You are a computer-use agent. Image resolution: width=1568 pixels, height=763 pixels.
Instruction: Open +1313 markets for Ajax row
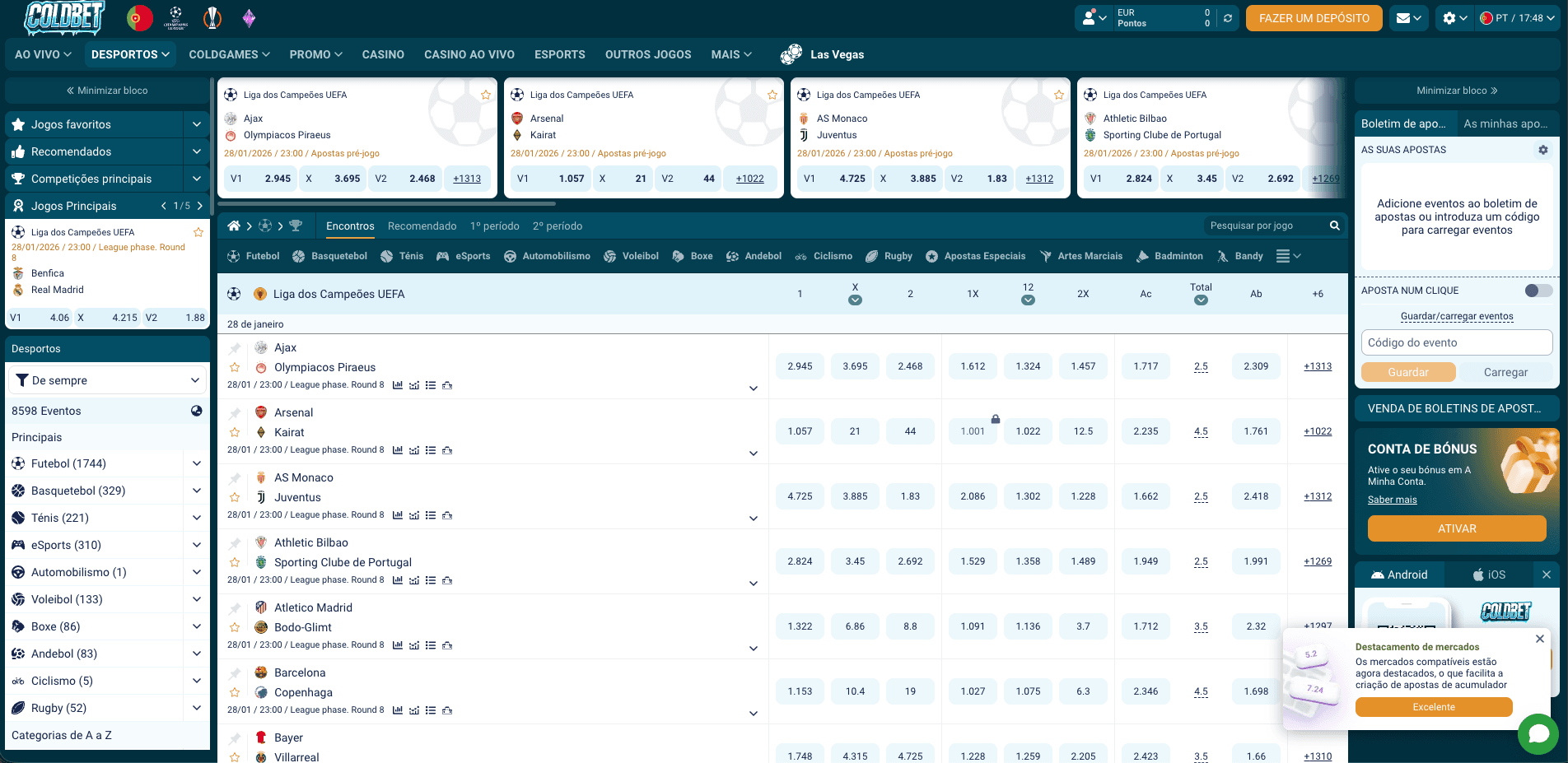(x=1318, y=366)
